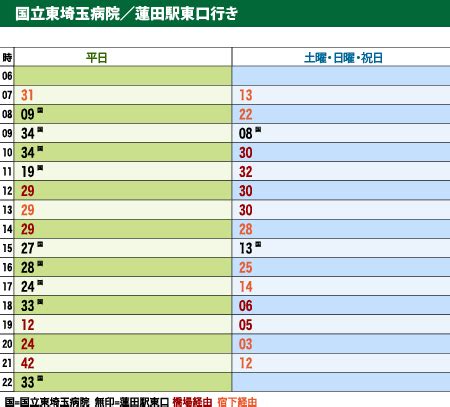Select weekday departure 34 in the 10 row

(x=28, y=153)
